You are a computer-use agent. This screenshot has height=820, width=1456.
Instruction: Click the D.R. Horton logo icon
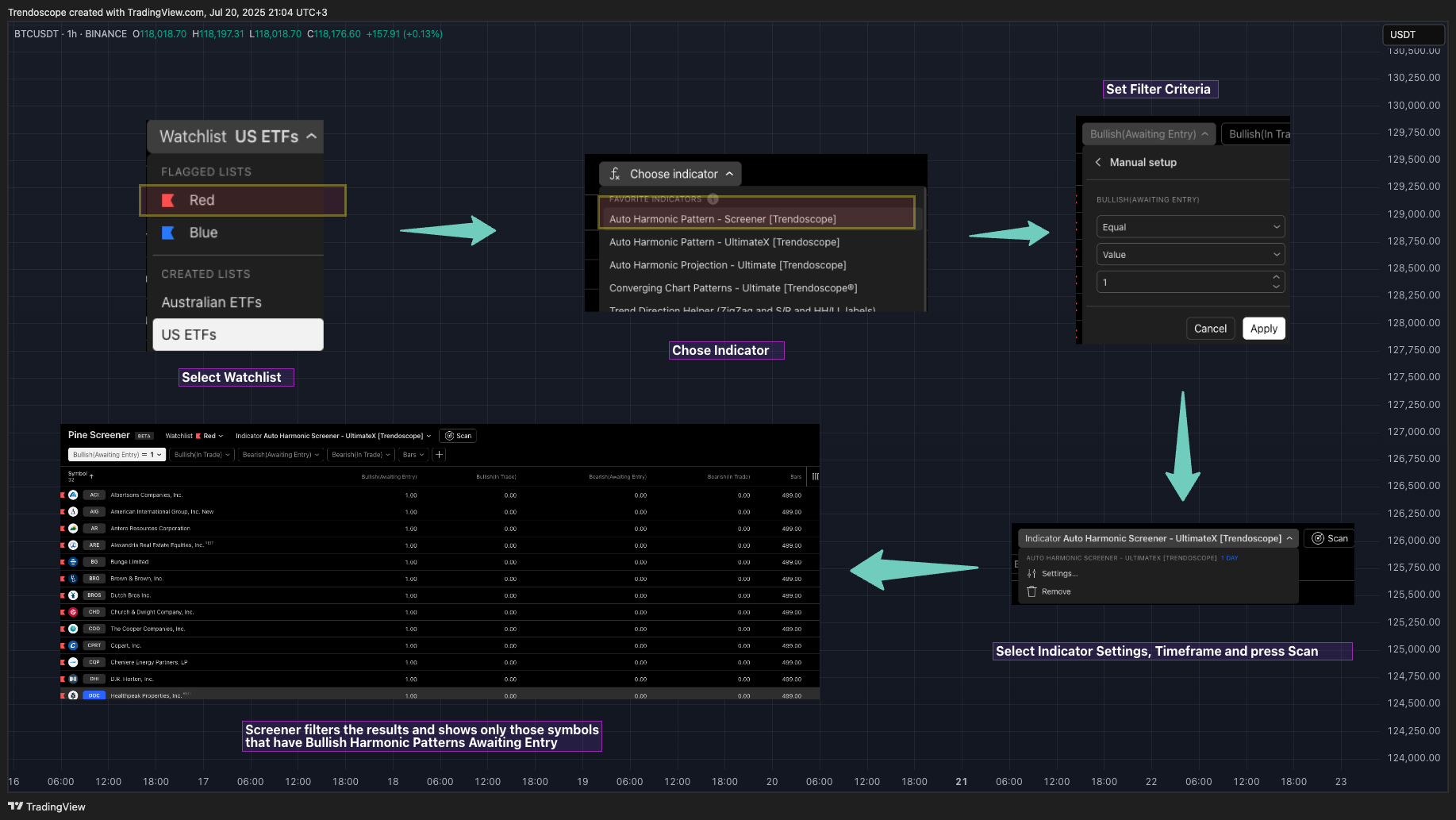pos(73,679)
